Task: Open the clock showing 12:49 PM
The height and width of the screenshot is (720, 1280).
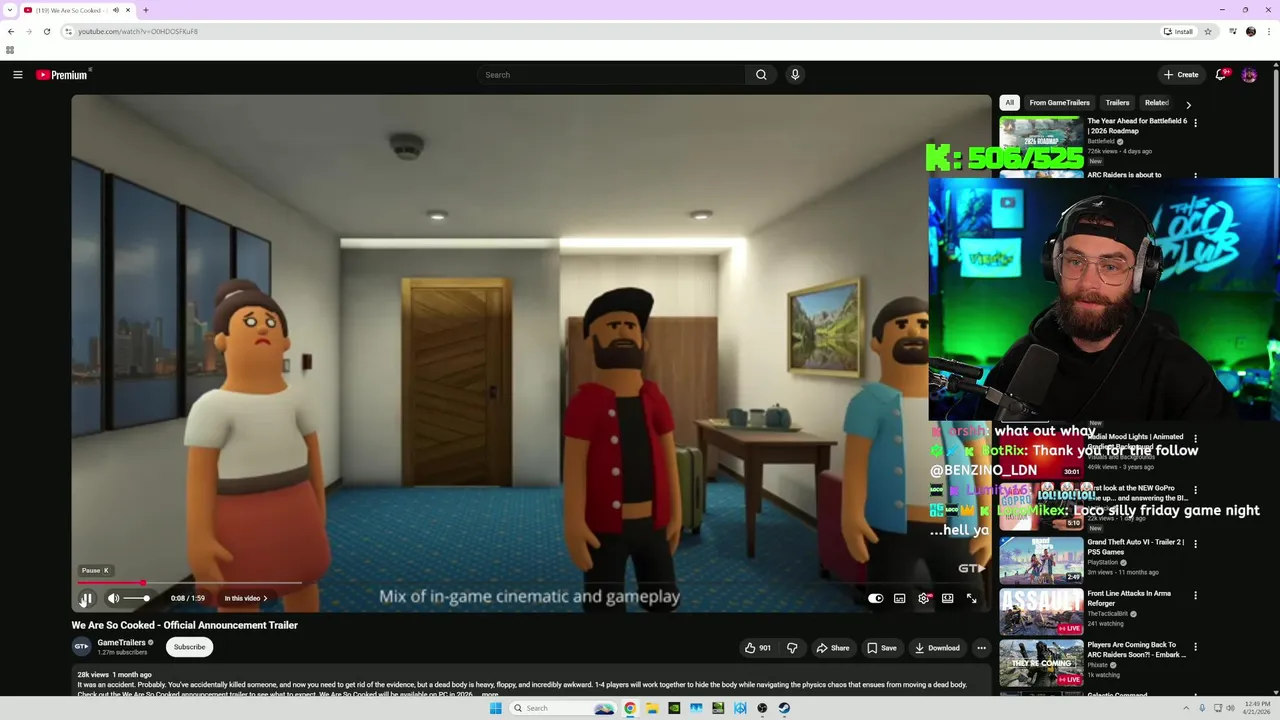Action: coord(1256,708)
